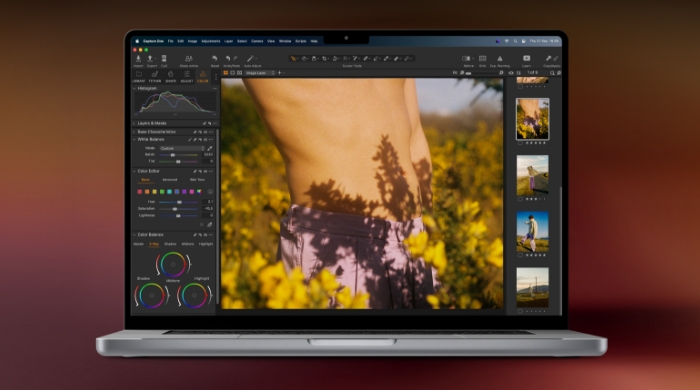Click the Color Editor color picker eyedropper

210,225
